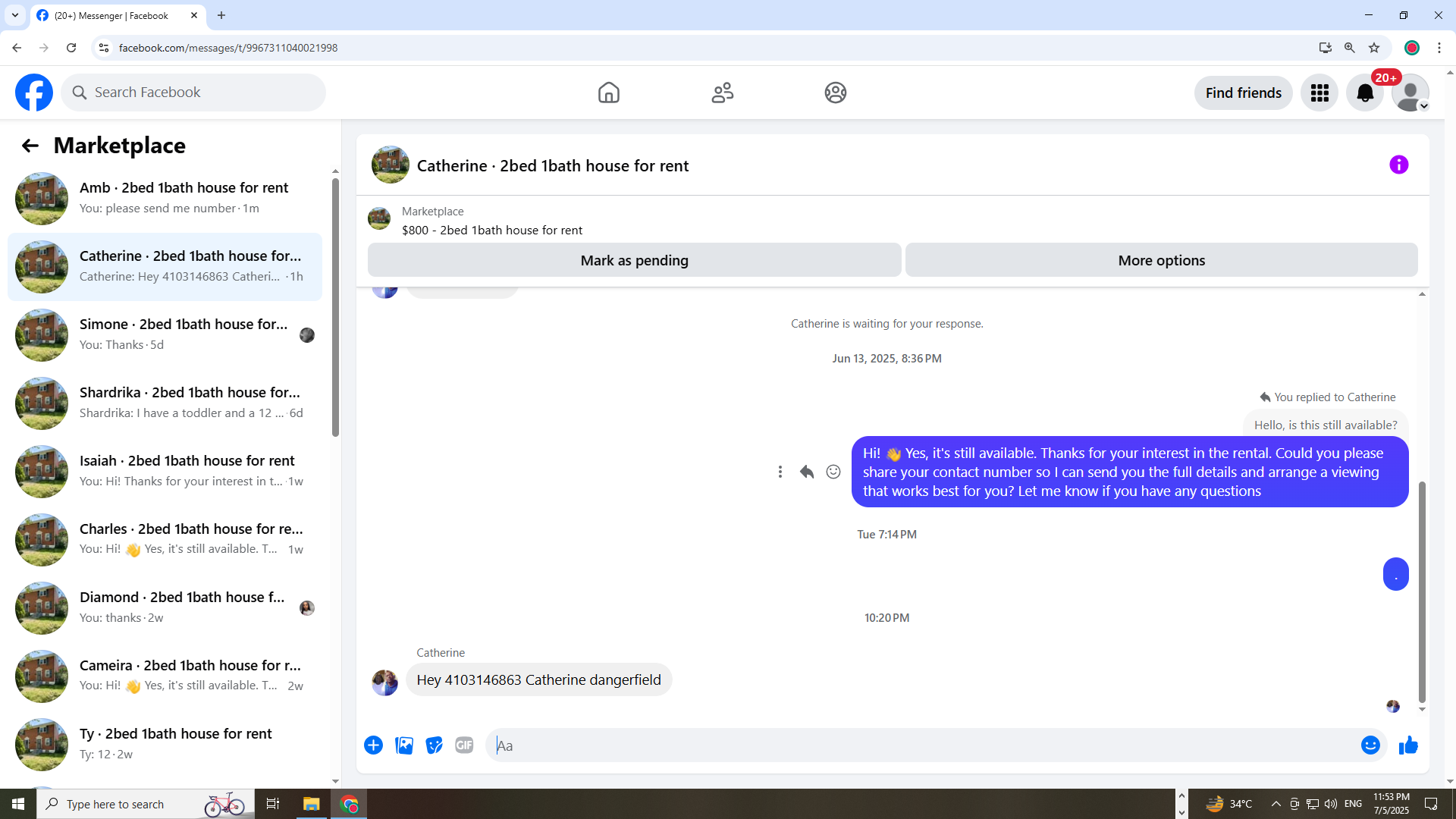
Task: Reply to the blue message
Action: pos(807,472)
